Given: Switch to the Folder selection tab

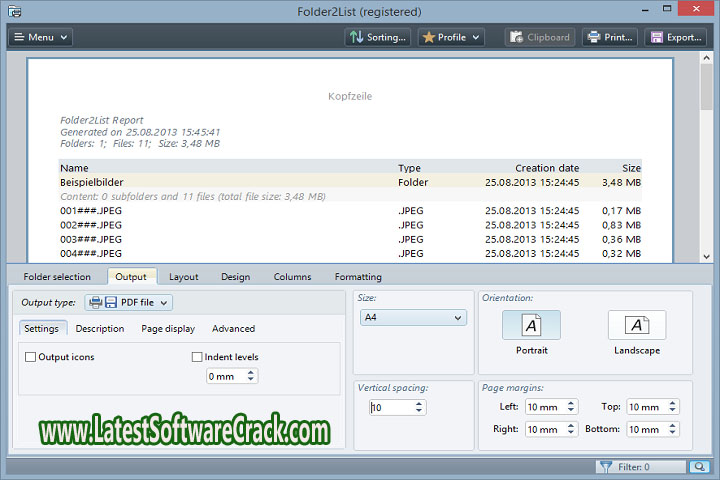Looking at the screenshot, I should [x=57, y=277].
